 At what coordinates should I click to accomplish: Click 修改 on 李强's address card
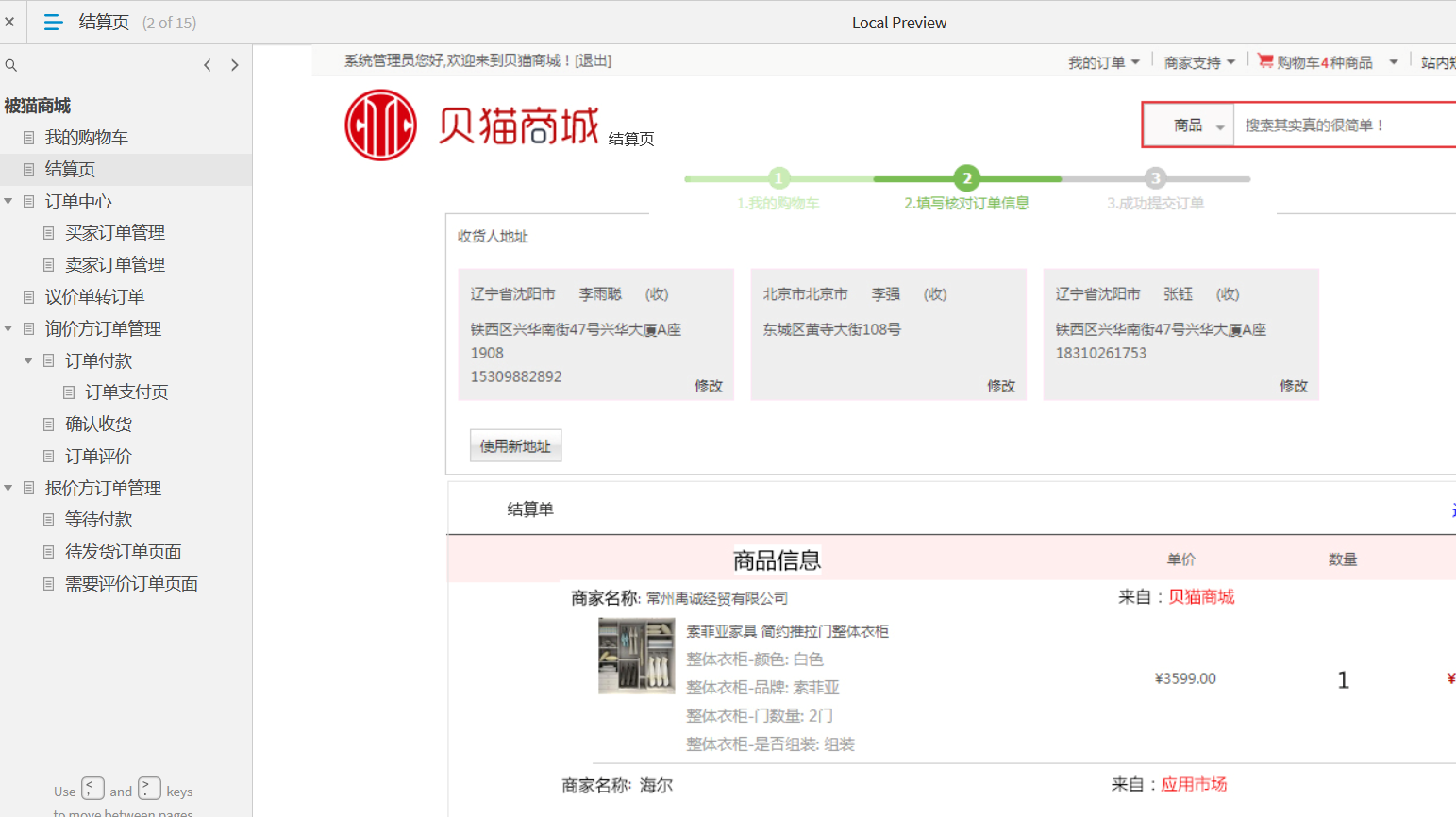[1001, 386]
